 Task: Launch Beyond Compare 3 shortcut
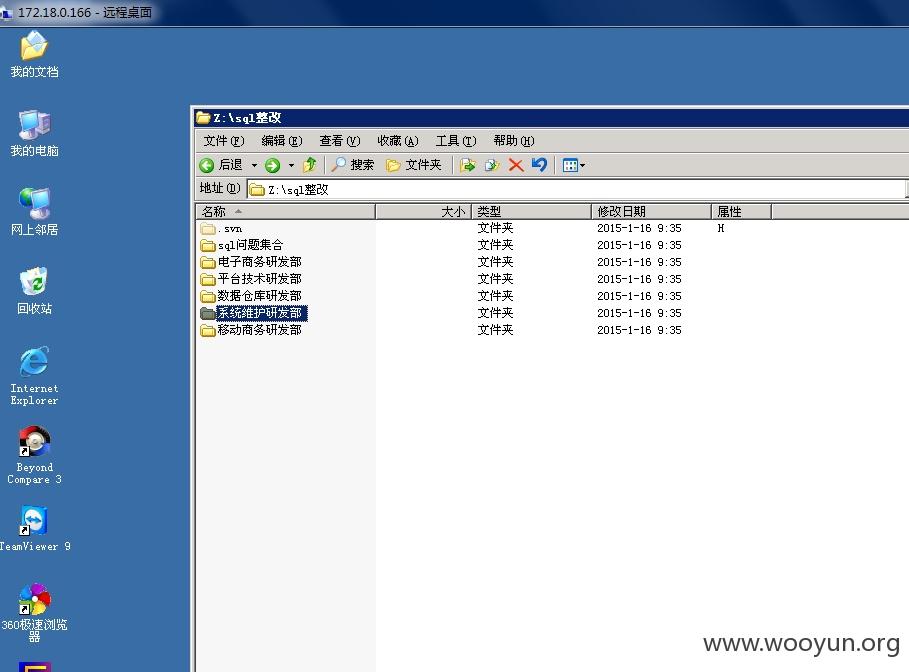click(x=34, y=455)
